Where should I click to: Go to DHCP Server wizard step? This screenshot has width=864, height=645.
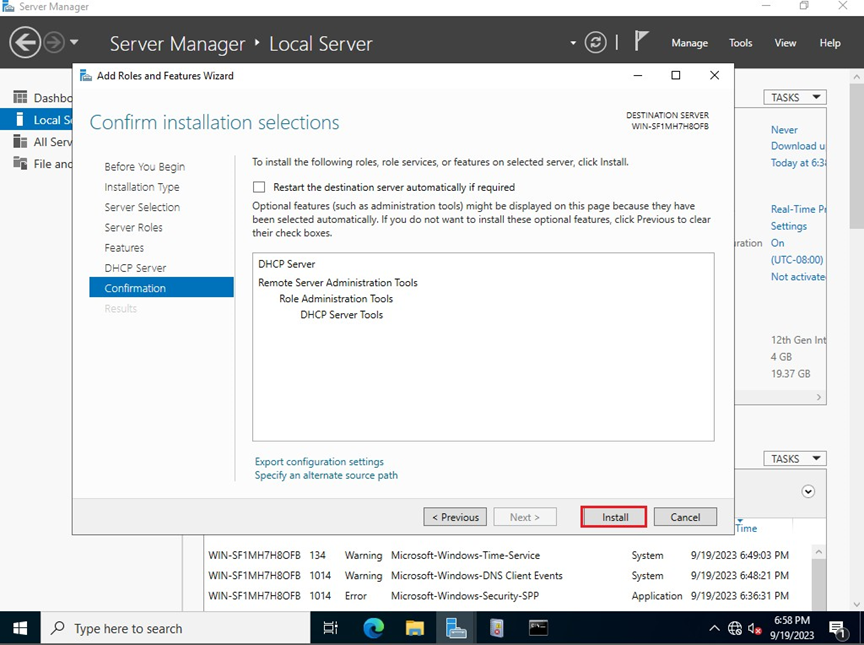(x=135, y=268)
